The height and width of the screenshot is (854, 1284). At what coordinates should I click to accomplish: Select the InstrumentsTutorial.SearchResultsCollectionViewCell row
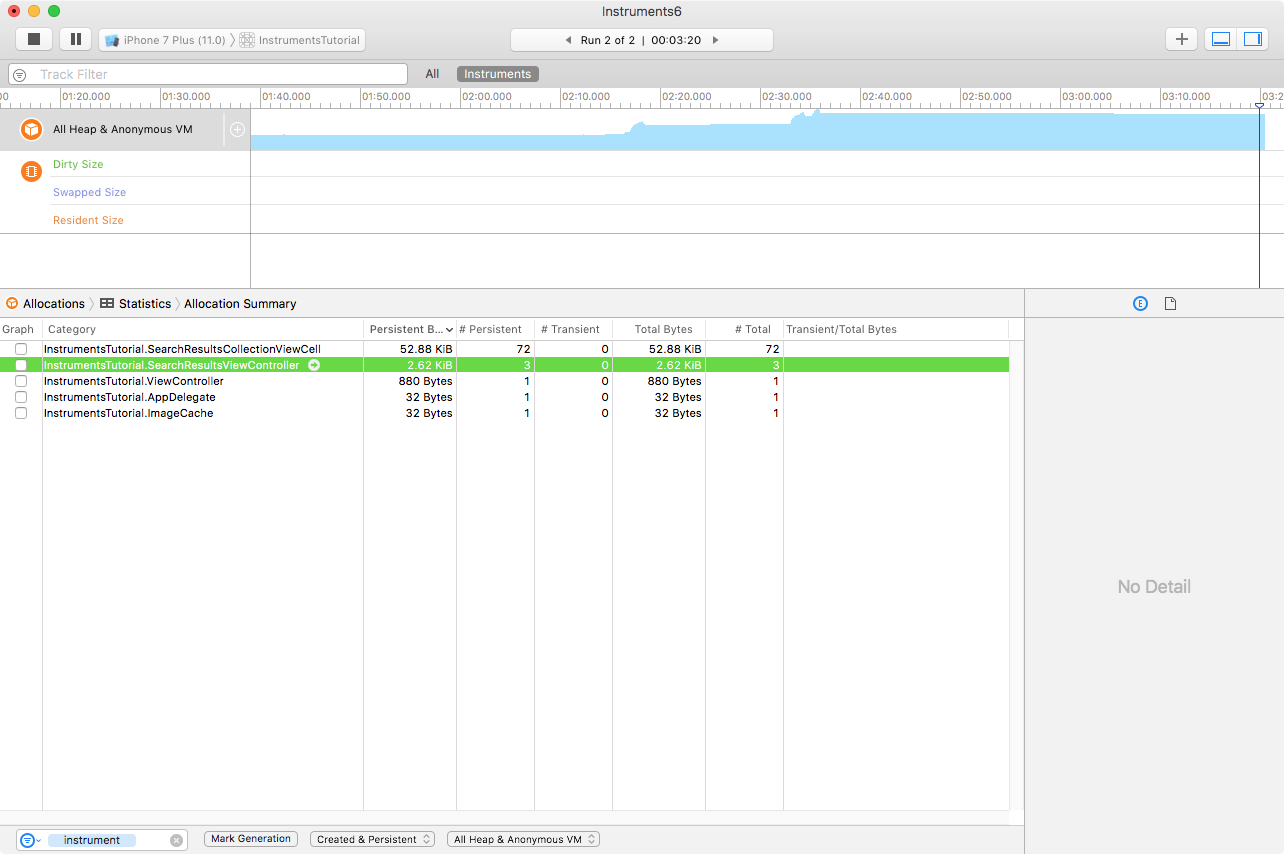tap(504, 349)
